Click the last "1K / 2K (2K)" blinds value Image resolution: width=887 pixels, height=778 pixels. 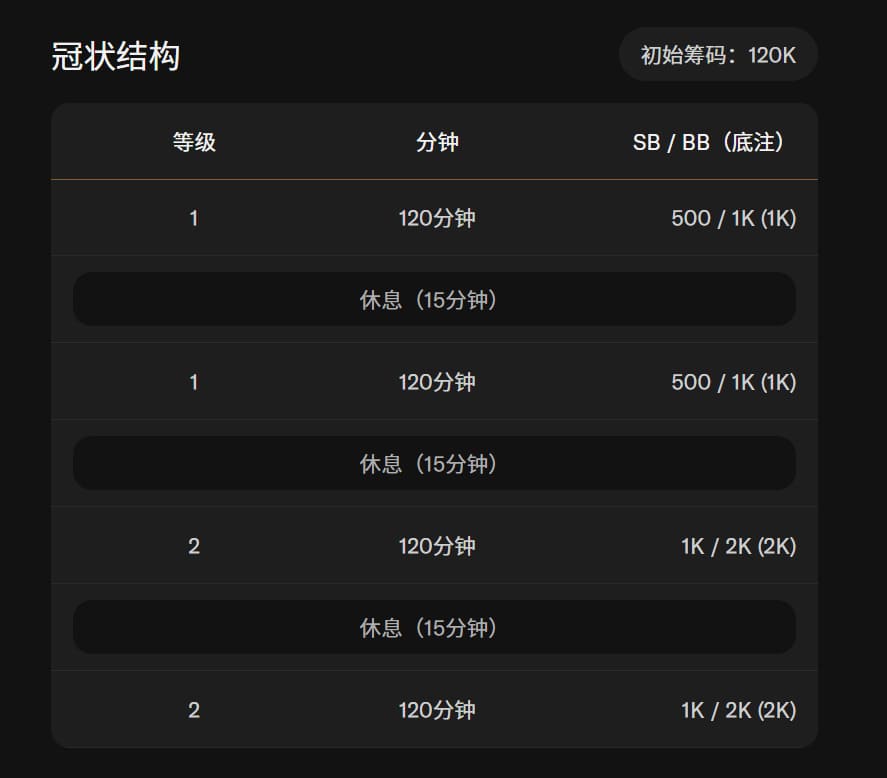click(738, 710)
